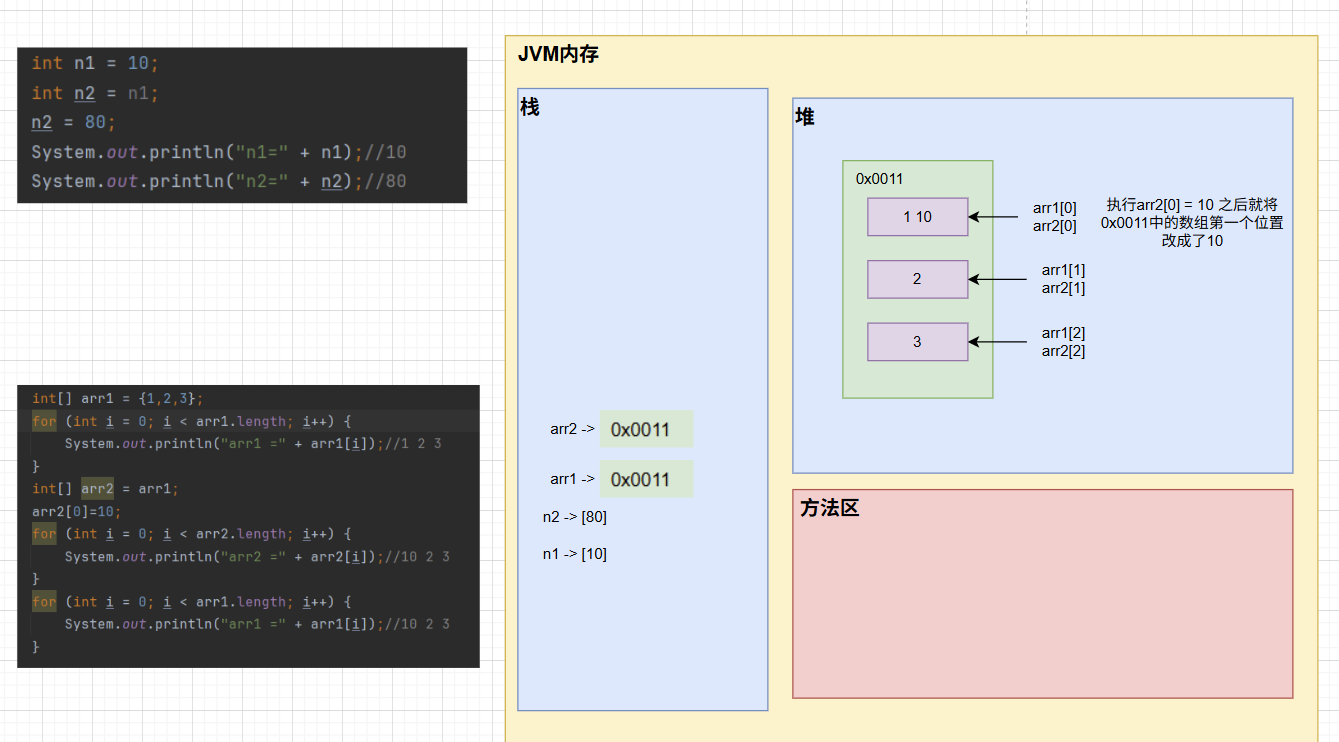Image resolution: width=1339 pixels, height=742 pixels.
Task: Click the n2 -> [80] text
Action: click(575, 517)
